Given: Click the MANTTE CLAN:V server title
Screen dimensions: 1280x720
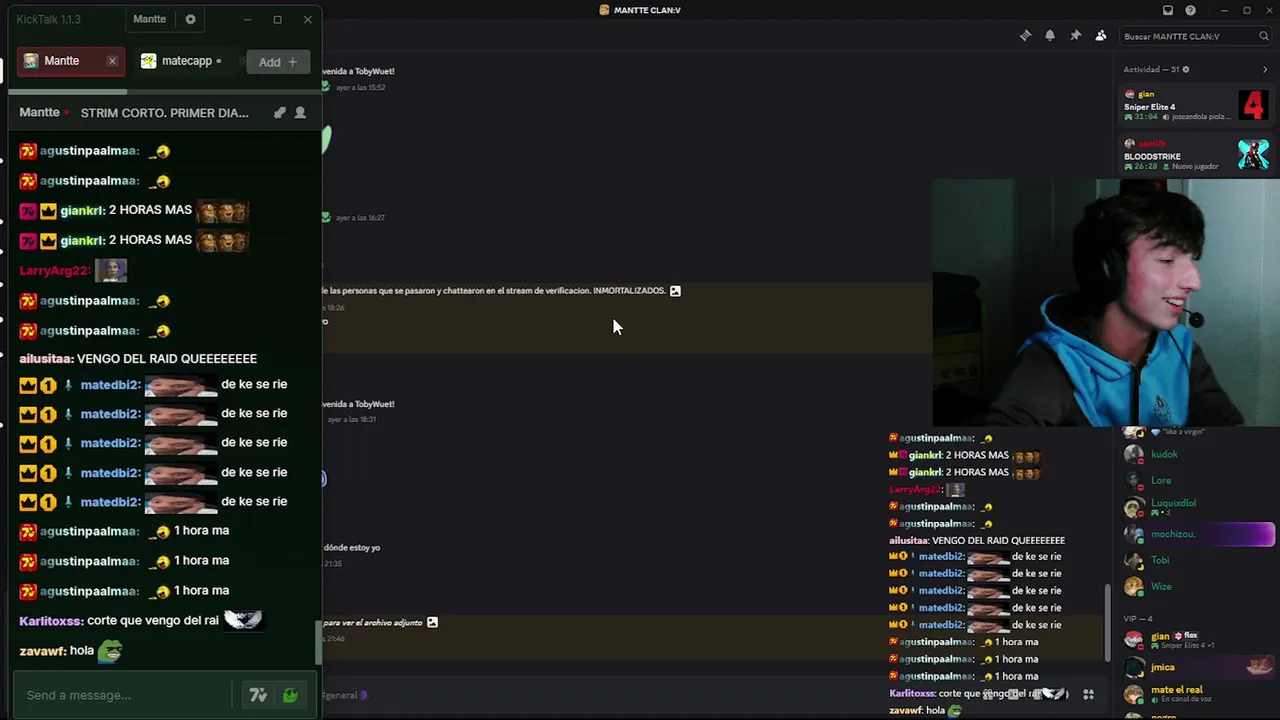Looking at the screenshot, I should 647,10.
